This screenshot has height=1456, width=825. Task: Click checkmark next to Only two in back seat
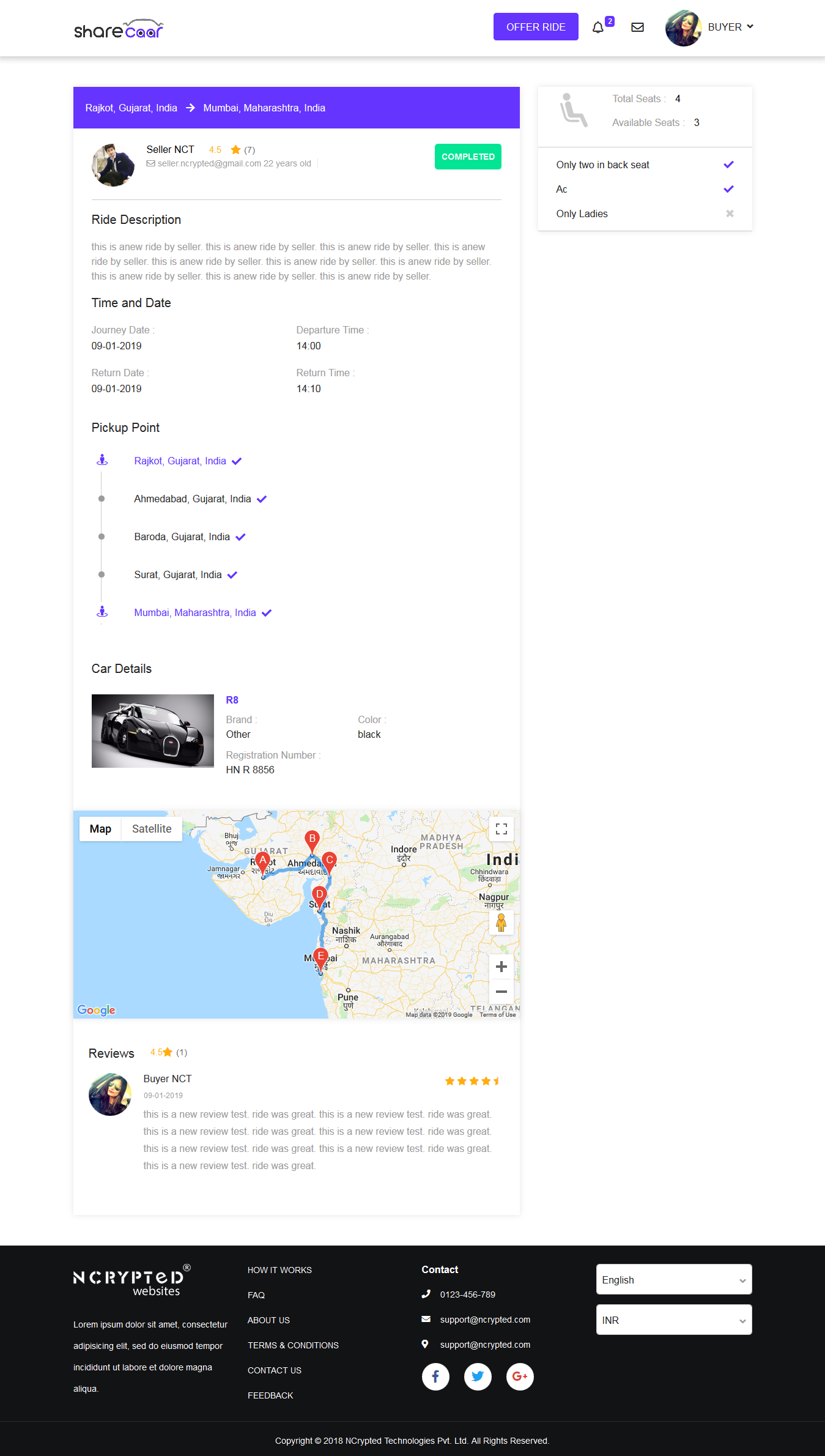[728, 165]
